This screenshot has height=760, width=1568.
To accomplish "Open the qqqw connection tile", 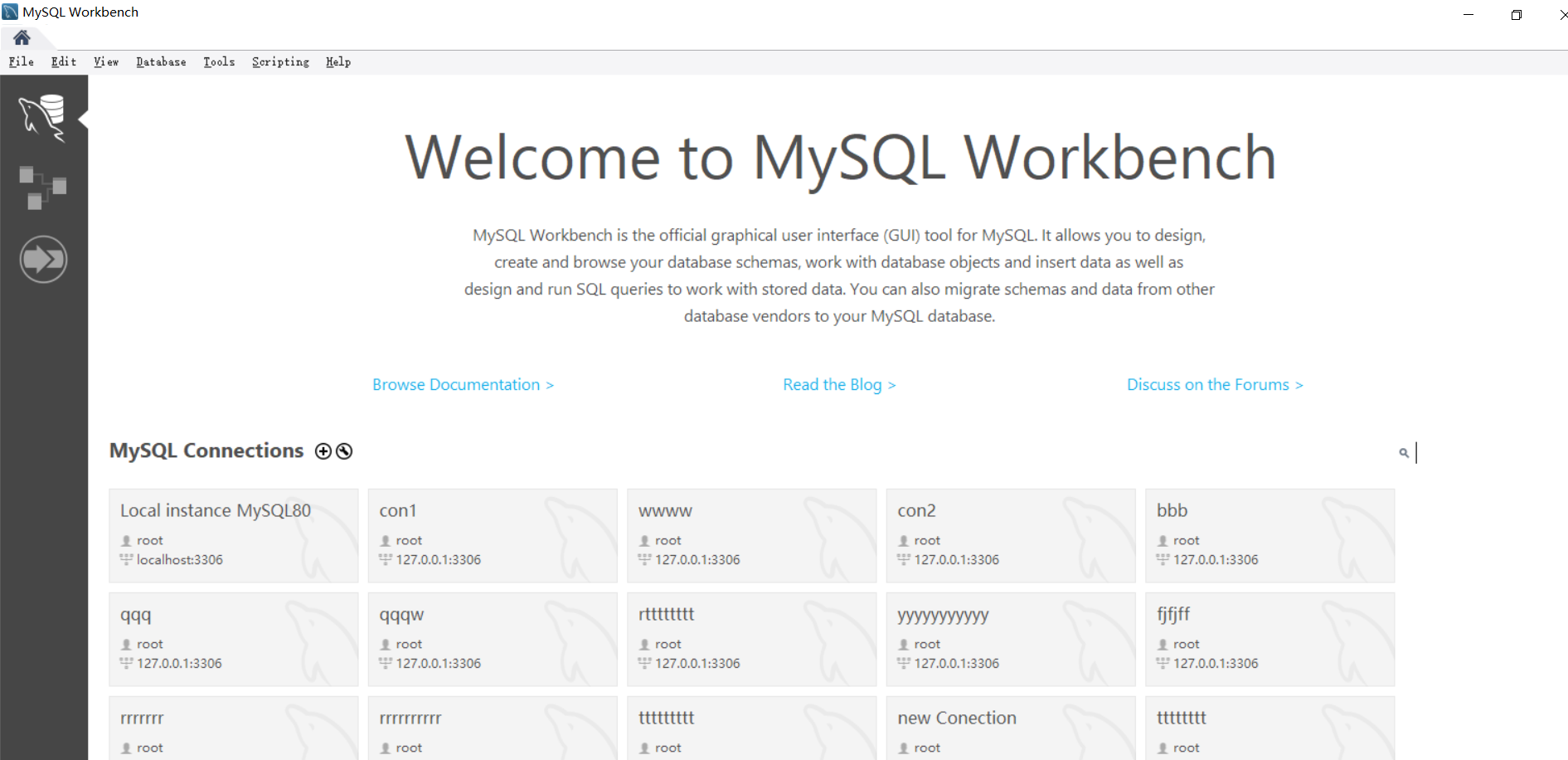I will (x=493, y=639).
